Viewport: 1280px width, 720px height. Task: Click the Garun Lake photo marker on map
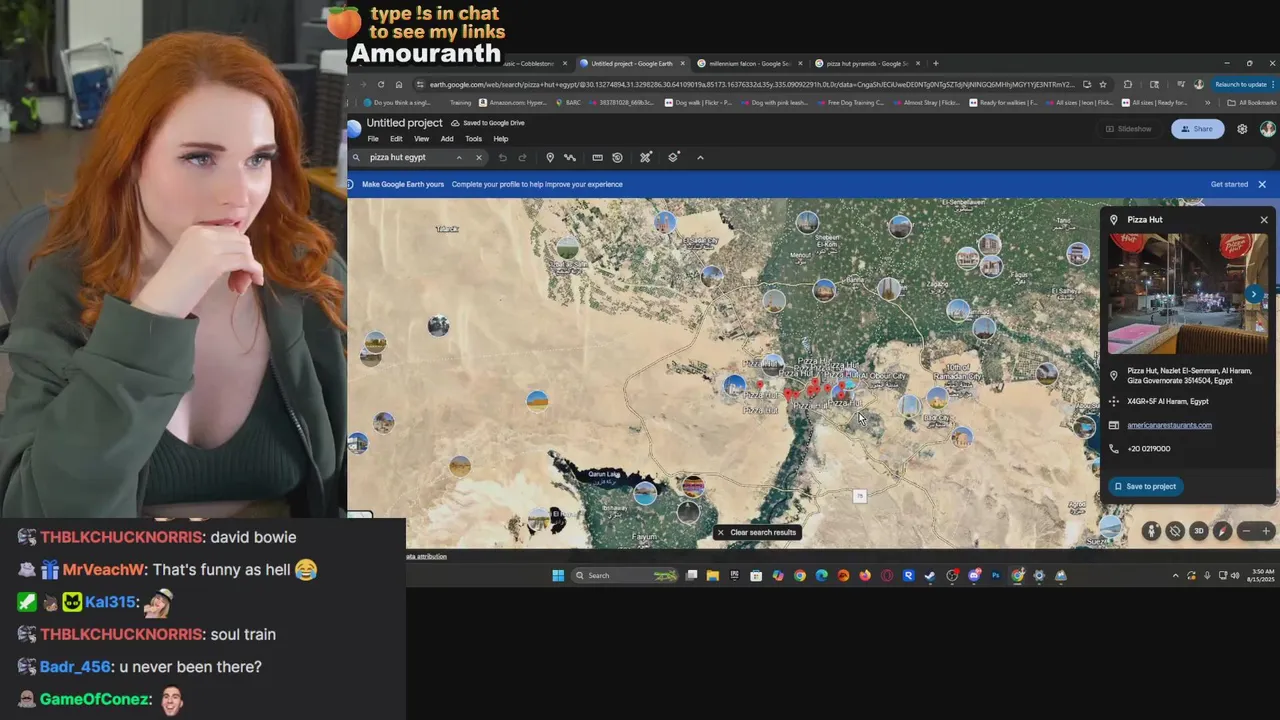(645, 492)
